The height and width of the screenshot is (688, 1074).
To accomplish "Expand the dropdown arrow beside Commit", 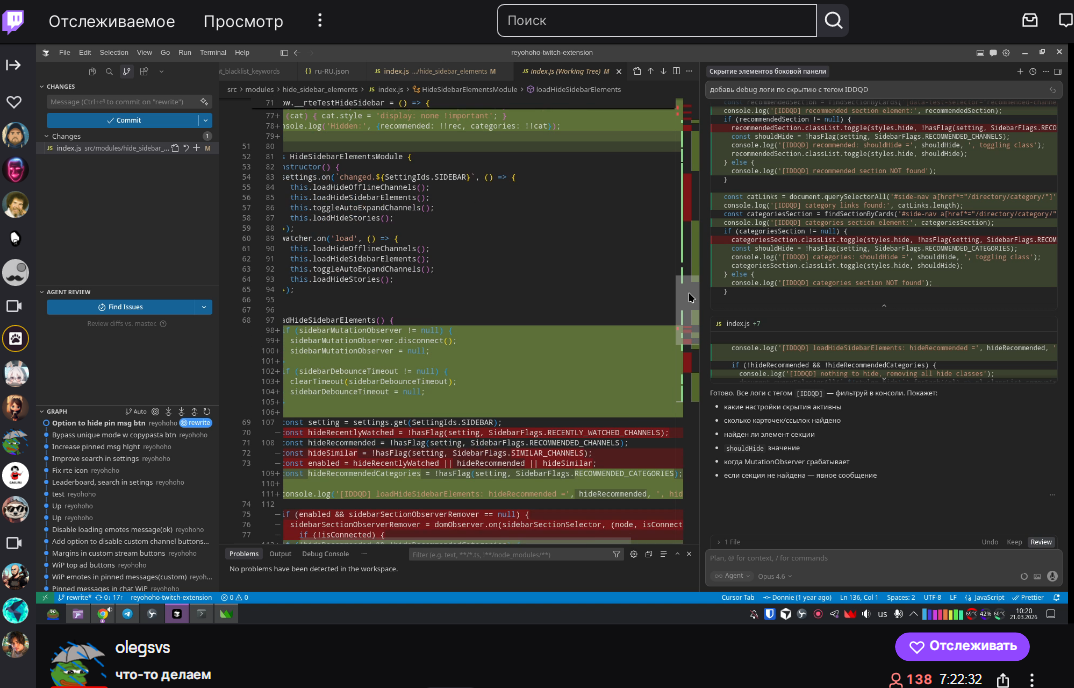I will (x=205, y=120).
